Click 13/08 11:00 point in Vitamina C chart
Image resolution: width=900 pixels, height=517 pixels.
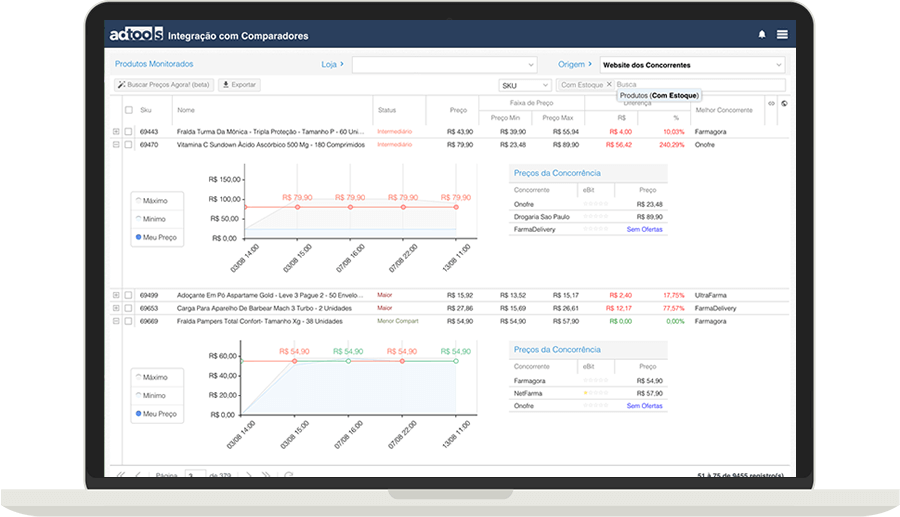pyautogui.click(x=456, y=207)
